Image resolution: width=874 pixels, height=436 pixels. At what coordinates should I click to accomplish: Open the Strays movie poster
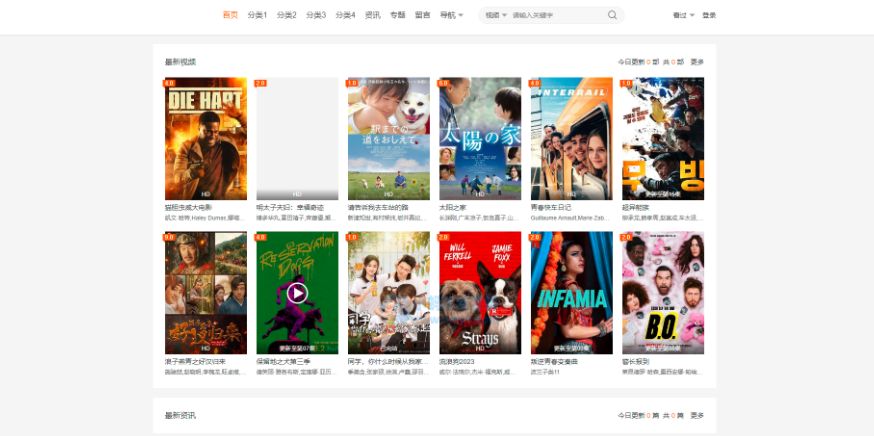[x=480, y=293]
